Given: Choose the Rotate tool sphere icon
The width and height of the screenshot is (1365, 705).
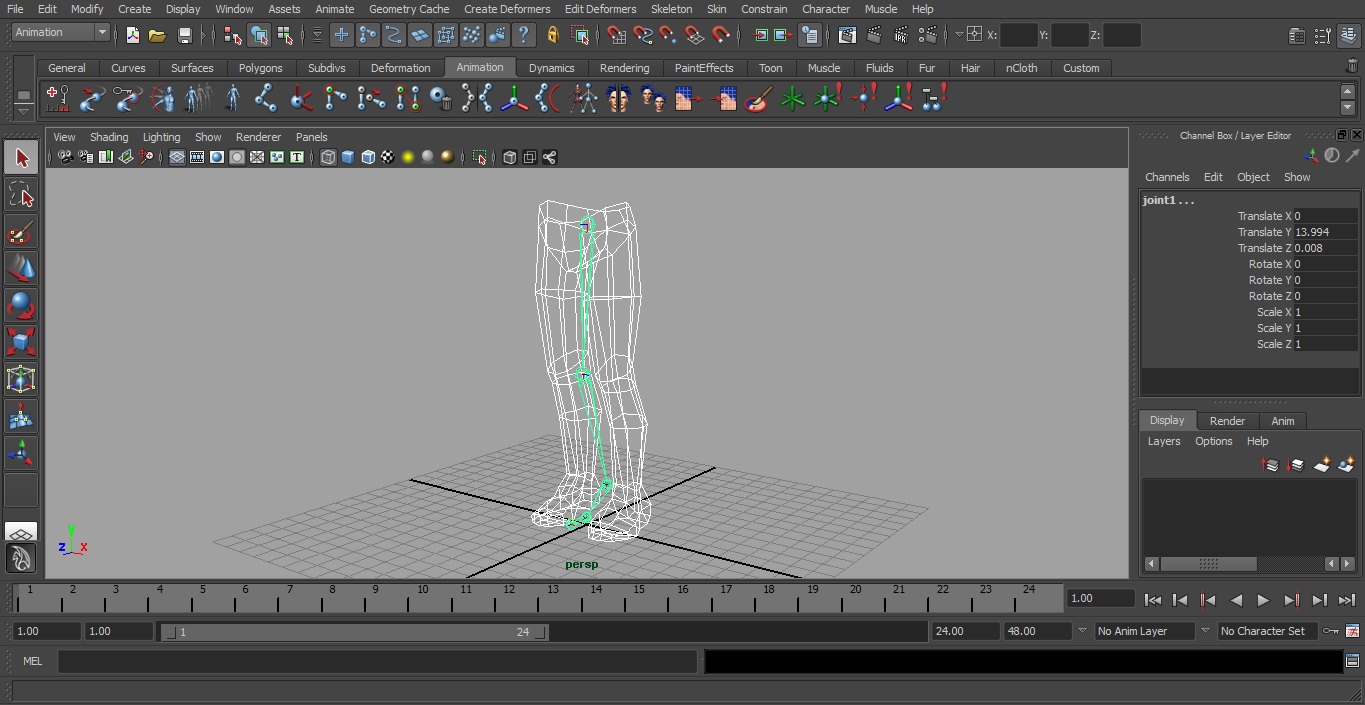Looking at the screenshot, I should pos(21,305).
